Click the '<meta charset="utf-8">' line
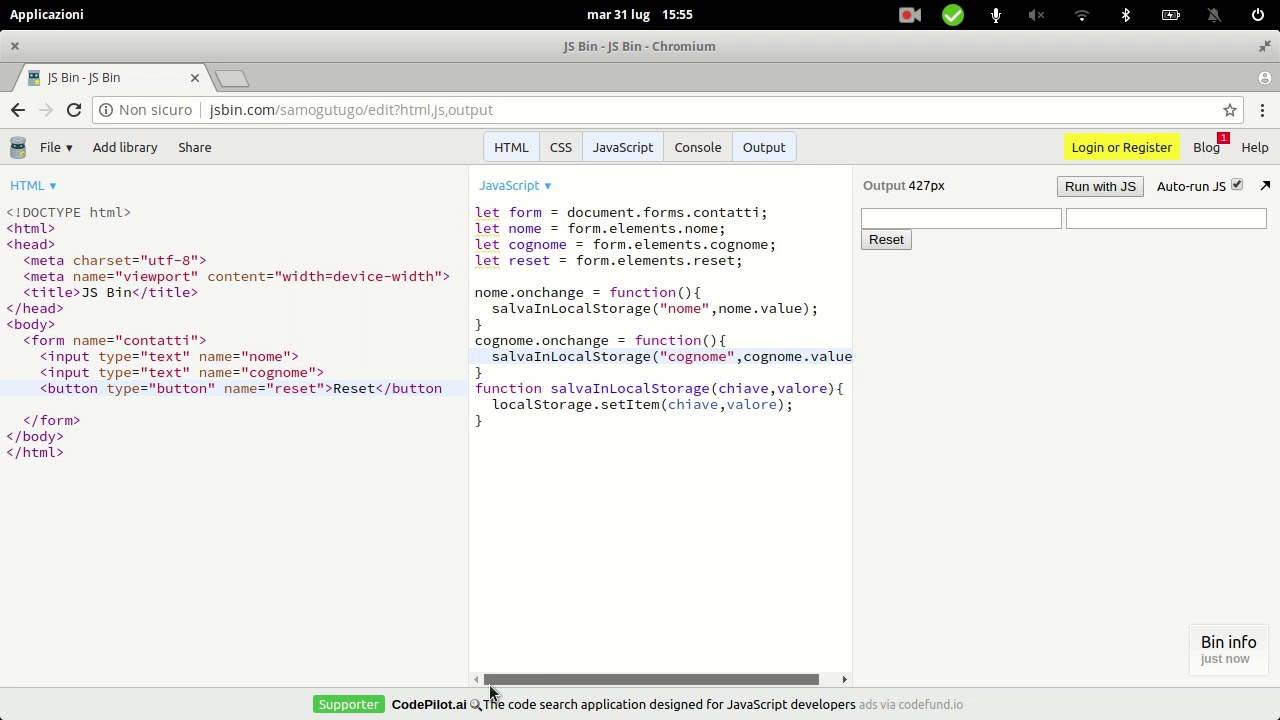Image resolution: width=1280 pixels, height=720 pixels. coord(115,260)
